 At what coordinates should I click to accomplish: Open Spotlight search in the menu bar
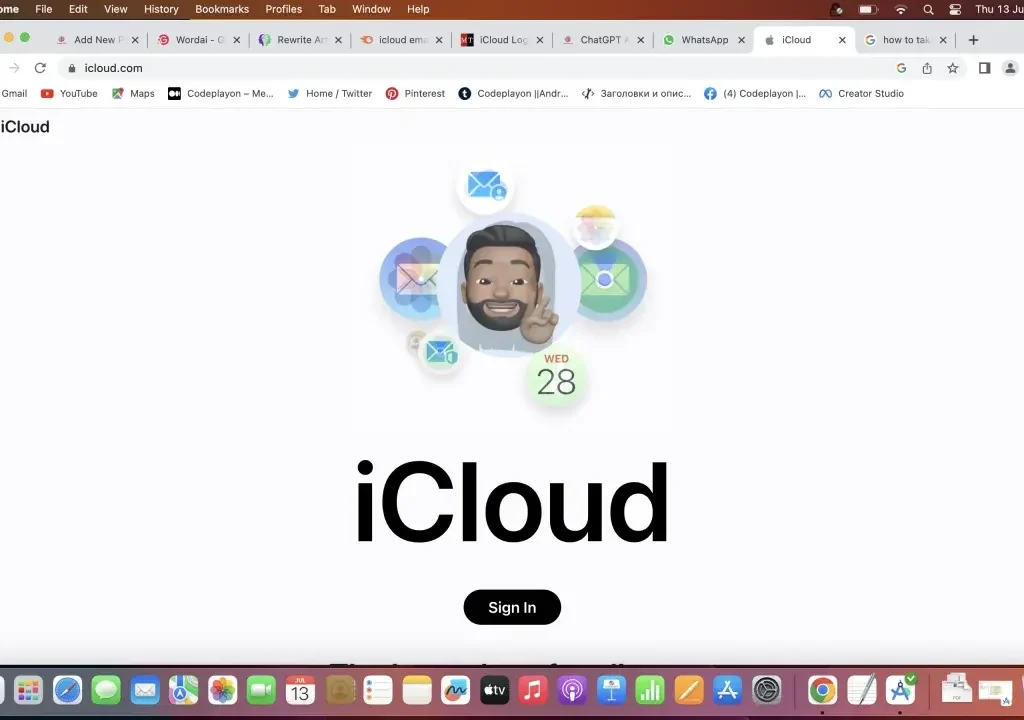click(928, 9)
